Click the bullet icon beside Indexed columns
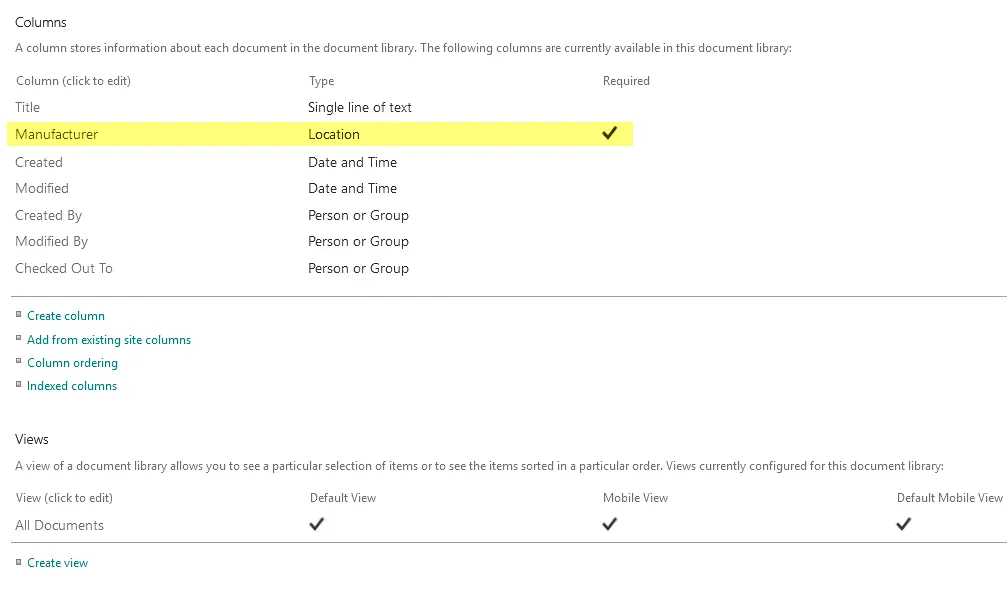 pyautogui.click(x=19, y=384)
